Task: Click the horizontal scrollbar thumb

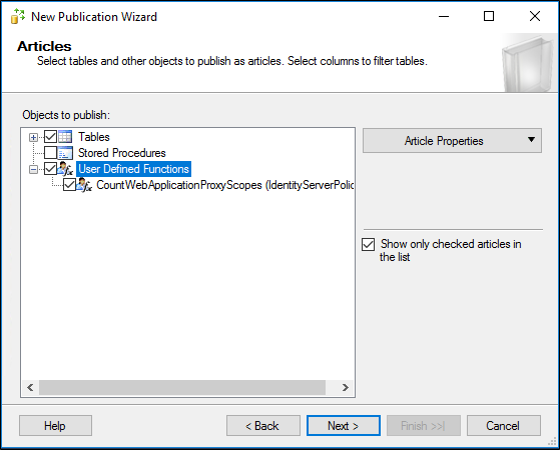Action: [182, 388]
